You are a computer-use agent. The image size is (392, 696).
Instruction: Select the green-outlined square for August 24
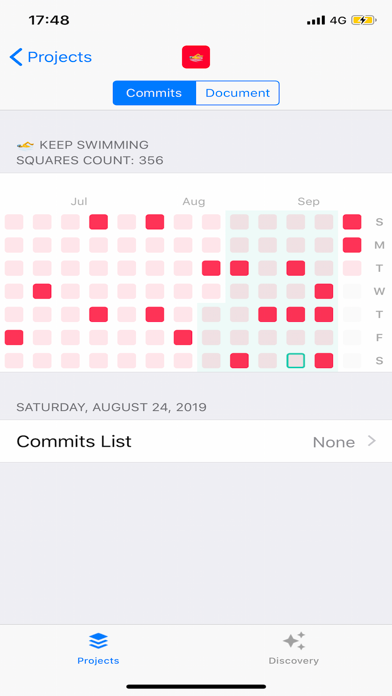click(296, 360)
